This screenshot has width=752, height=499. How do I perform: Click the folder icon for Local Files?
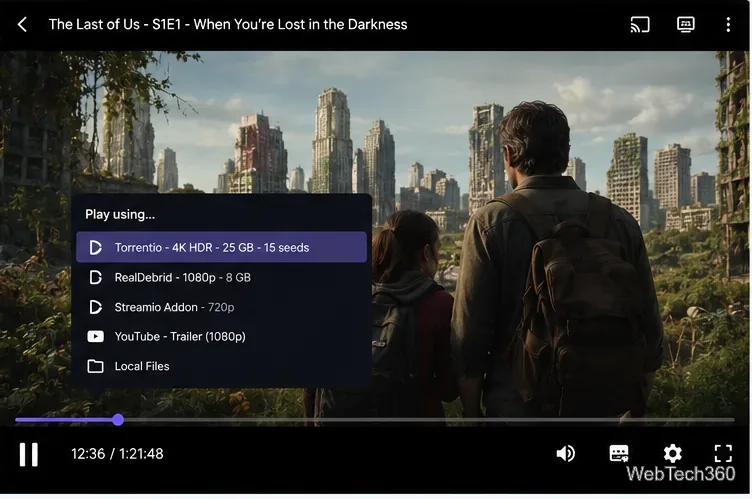point(95,366)
